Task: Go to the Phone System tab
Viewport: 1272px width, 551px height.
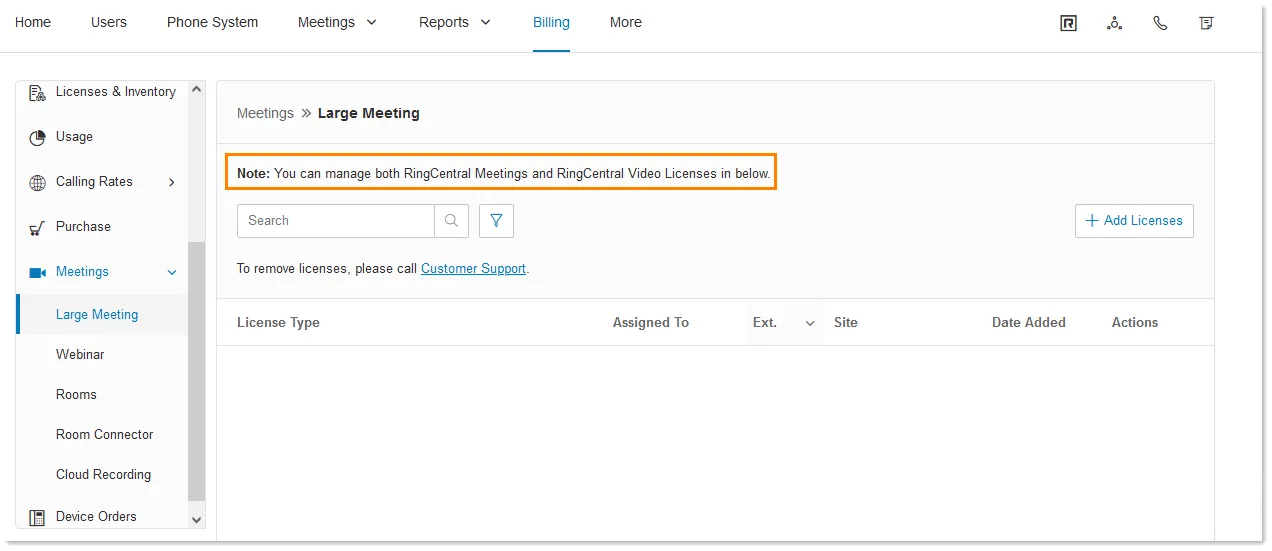Action: point(212,22)
